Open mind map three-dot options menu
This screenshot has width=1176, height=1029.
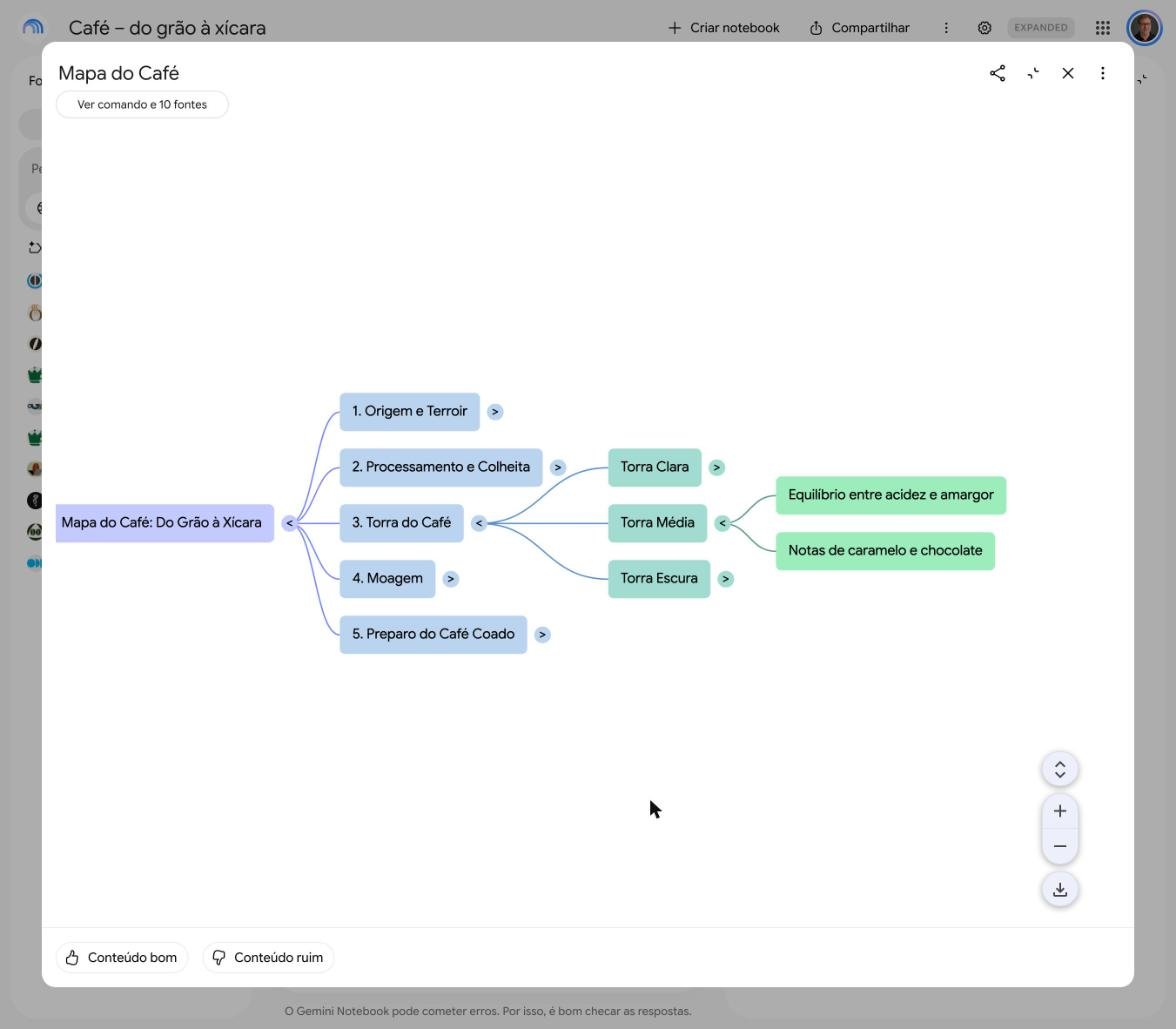[1102, 73]
